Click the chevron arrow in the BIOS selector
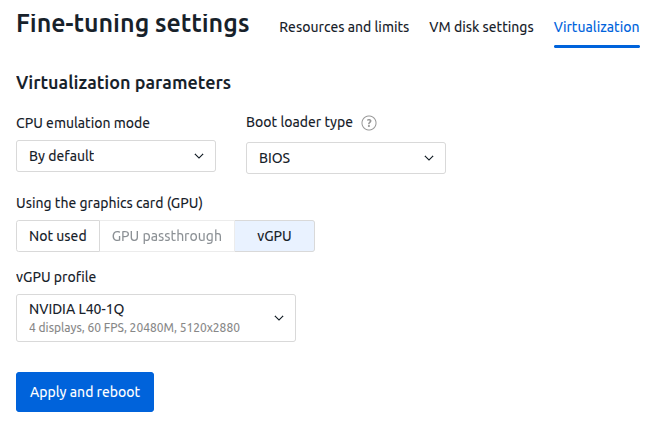The width and height of the screenshot is (657, 428). (x=429, y=158)
